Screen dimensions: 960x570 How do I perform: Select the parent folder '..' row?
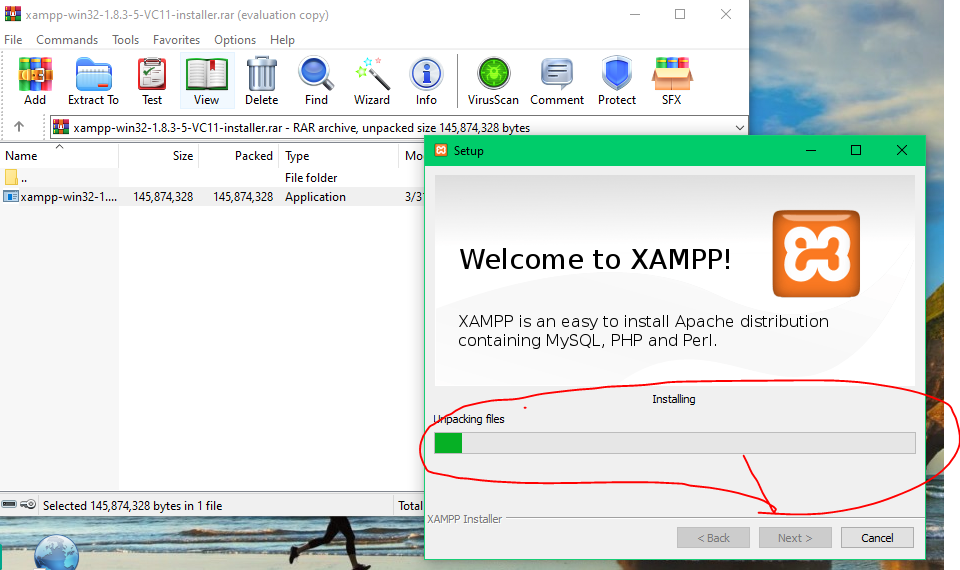click(x=212, y=178)
